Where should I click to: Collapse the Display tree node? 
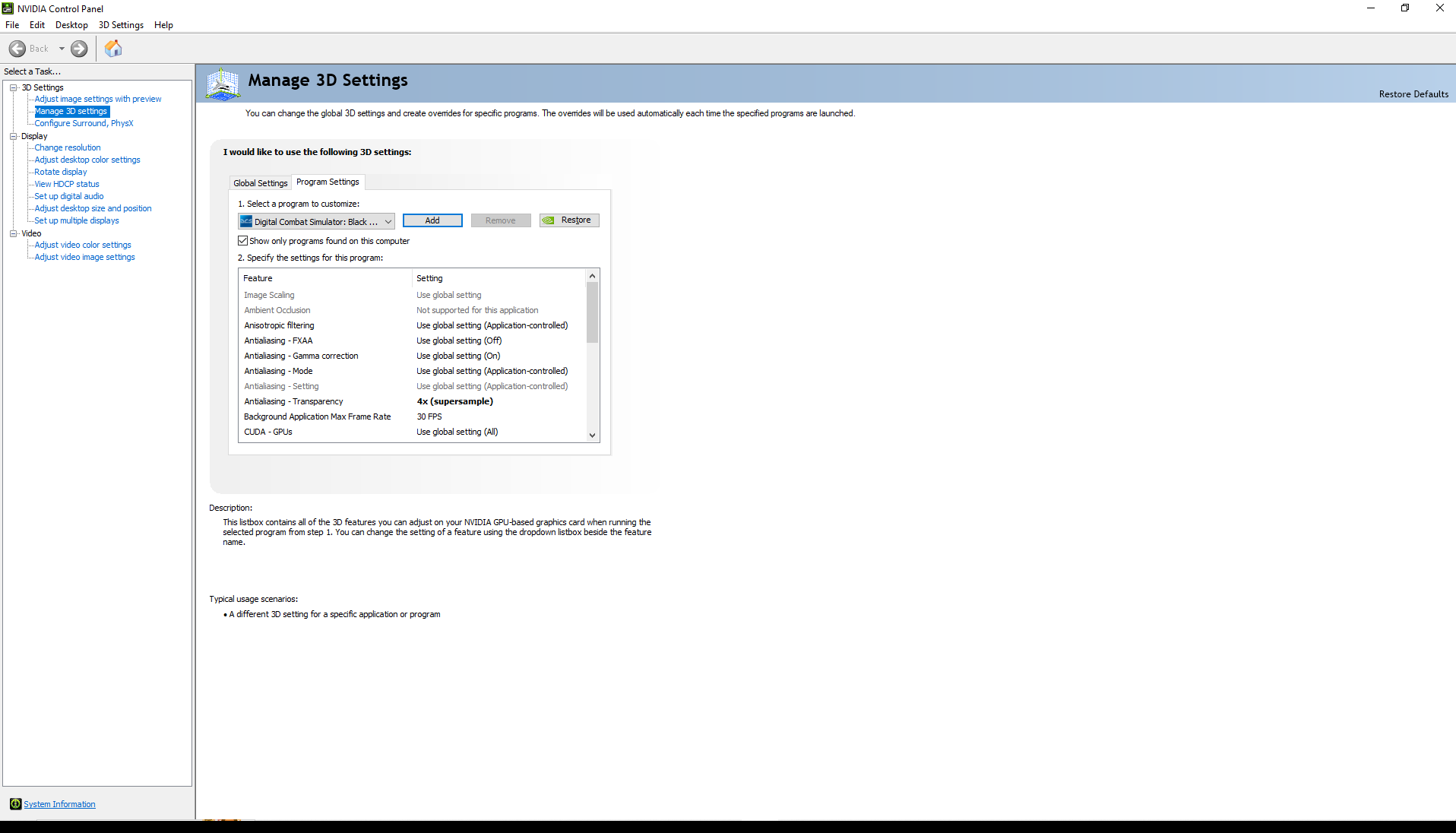[x=13, y=136]
